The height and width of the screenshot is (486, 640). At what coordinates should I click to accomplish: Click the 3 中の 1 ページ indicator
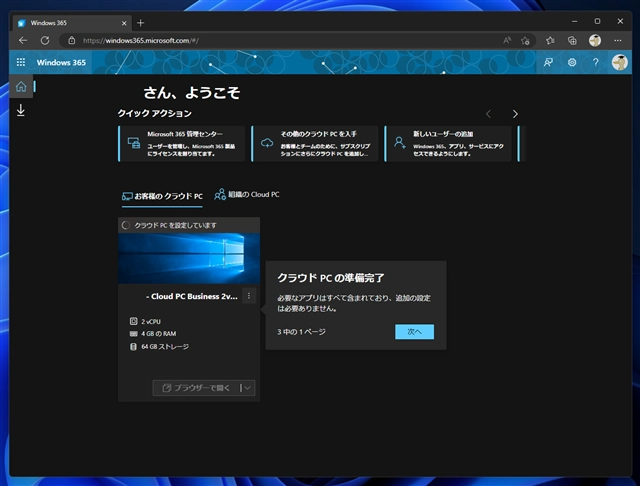(301, 332)
